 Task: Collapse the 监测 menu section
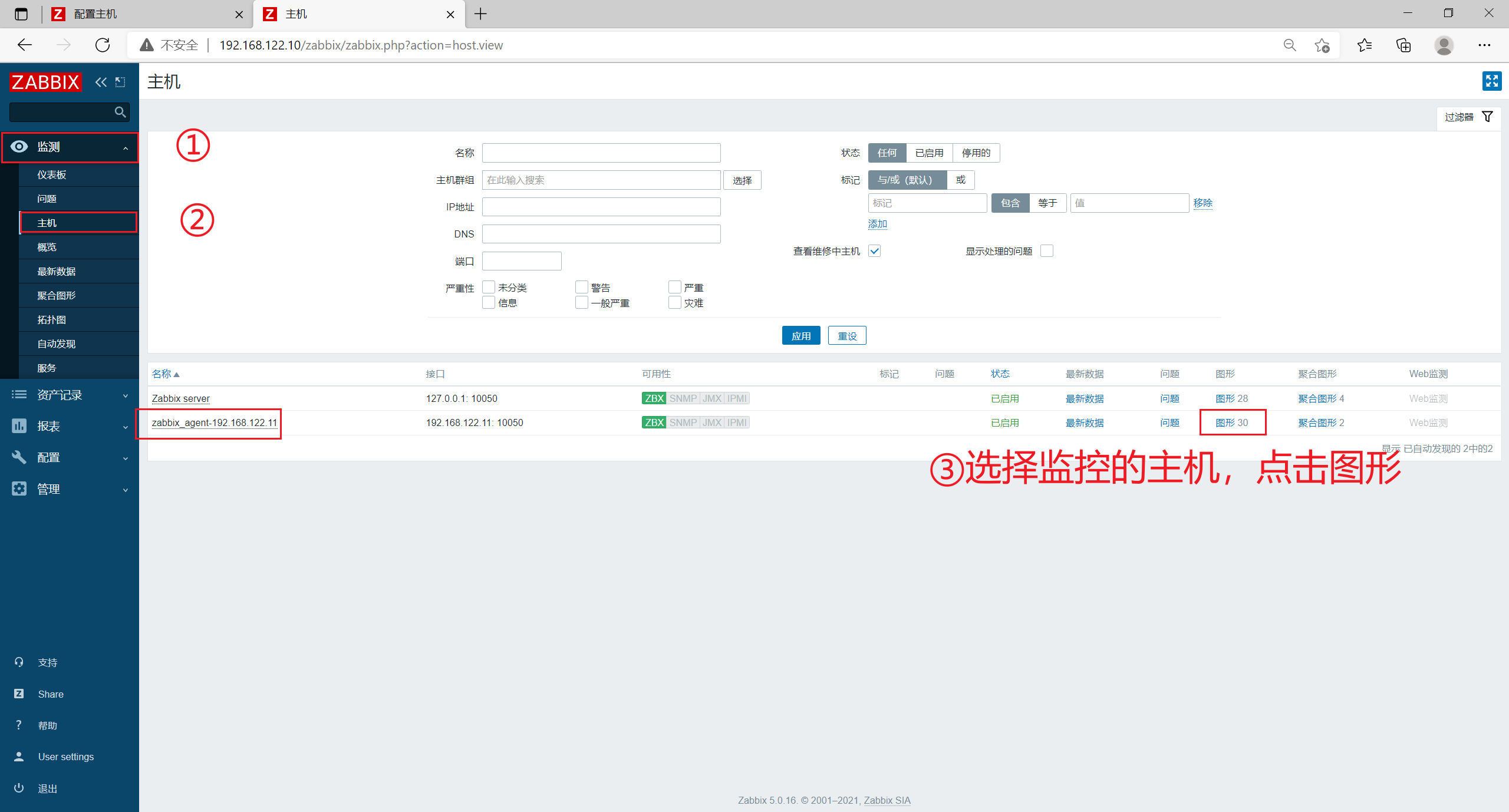[x=70, y=147]
